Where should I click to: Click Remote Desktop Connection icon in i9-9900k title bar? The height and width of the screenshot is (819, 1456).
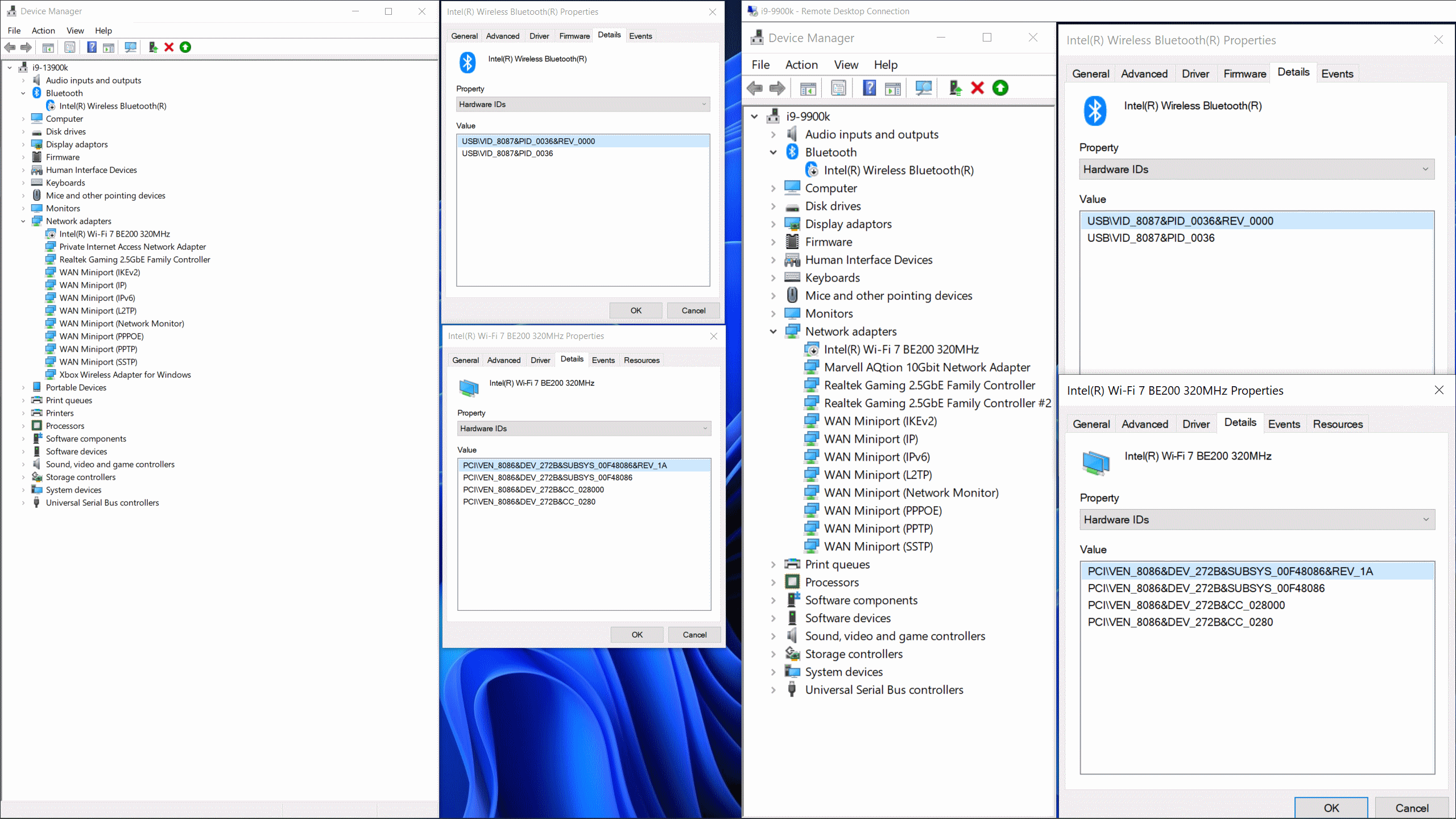752,11
